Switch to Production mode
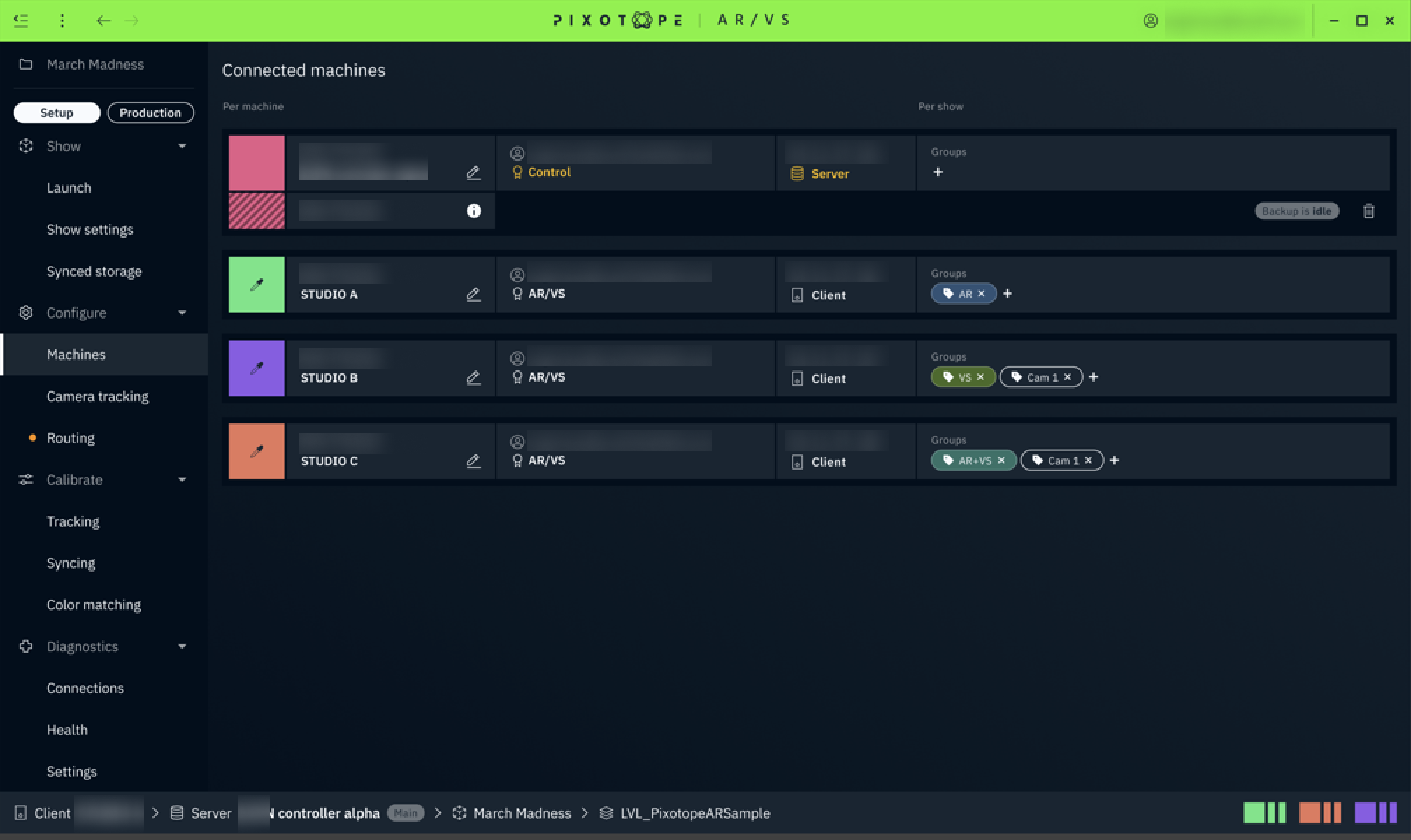Screen dimensions: 1411x840 click(150, 113)
